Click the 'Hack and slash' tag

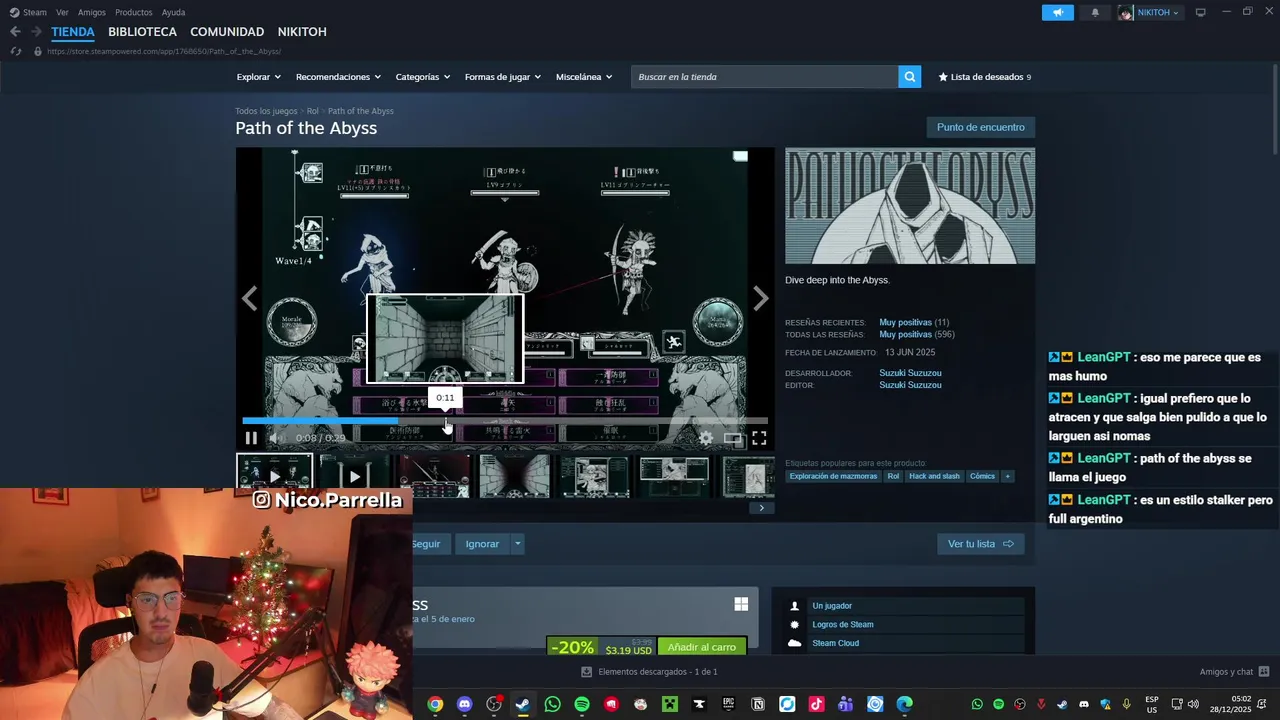coord(935,476)
